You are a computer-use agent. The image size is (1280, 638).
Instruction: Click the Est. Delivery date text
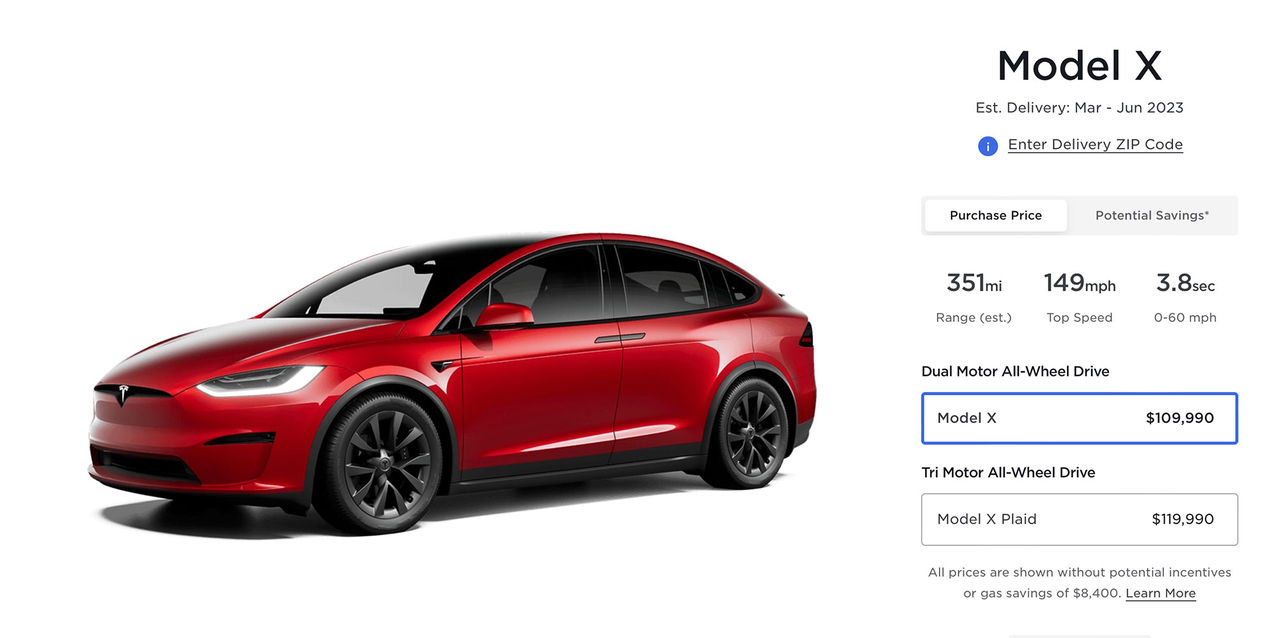(x=1079, y=108)
